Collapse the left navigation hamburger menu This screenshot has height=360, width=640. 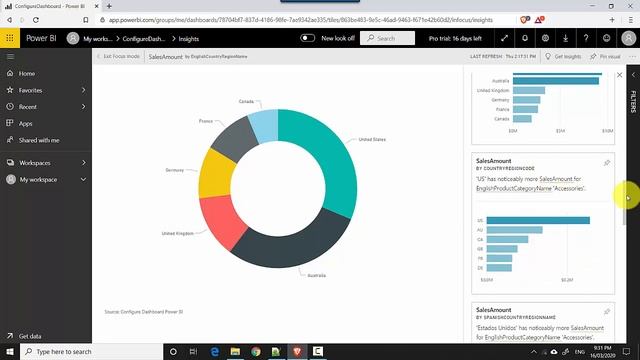[10, 56]
